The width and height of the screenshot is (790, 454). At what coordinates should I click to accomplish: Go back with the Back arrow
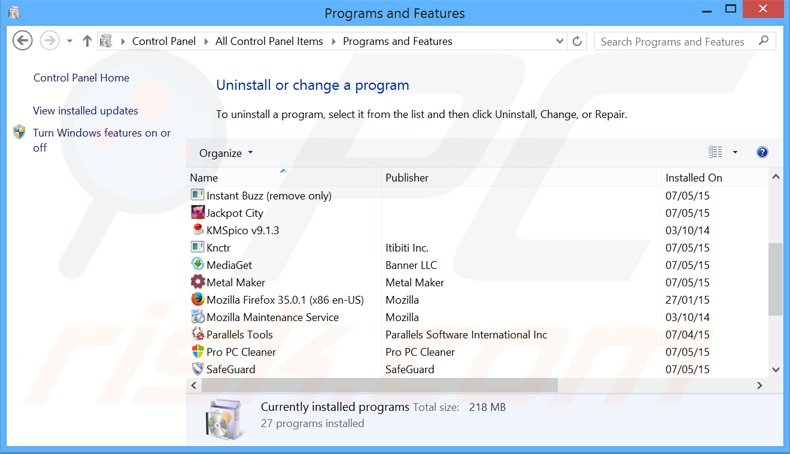(x=22, y=41)
